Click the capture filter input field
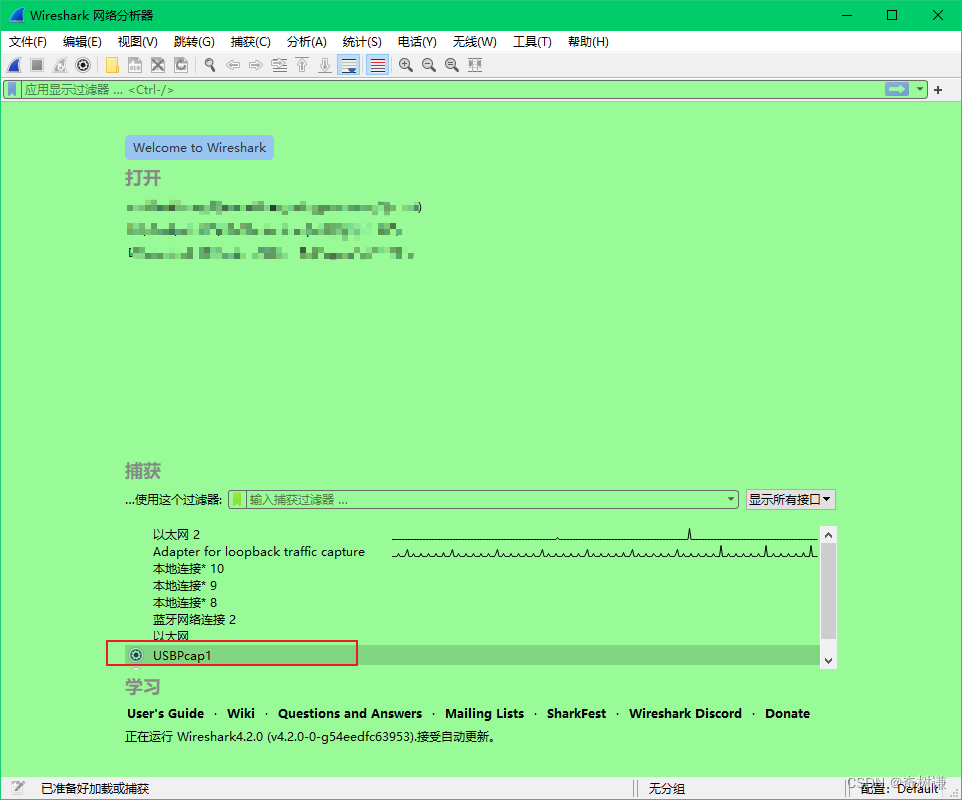962x800 pixels. [x=486, y=499]
